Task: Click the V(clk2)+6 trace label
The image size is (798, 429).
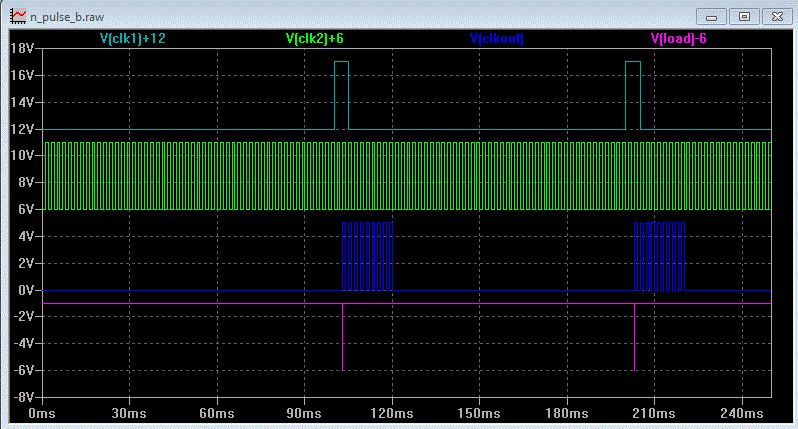Action: pos(315,39)
